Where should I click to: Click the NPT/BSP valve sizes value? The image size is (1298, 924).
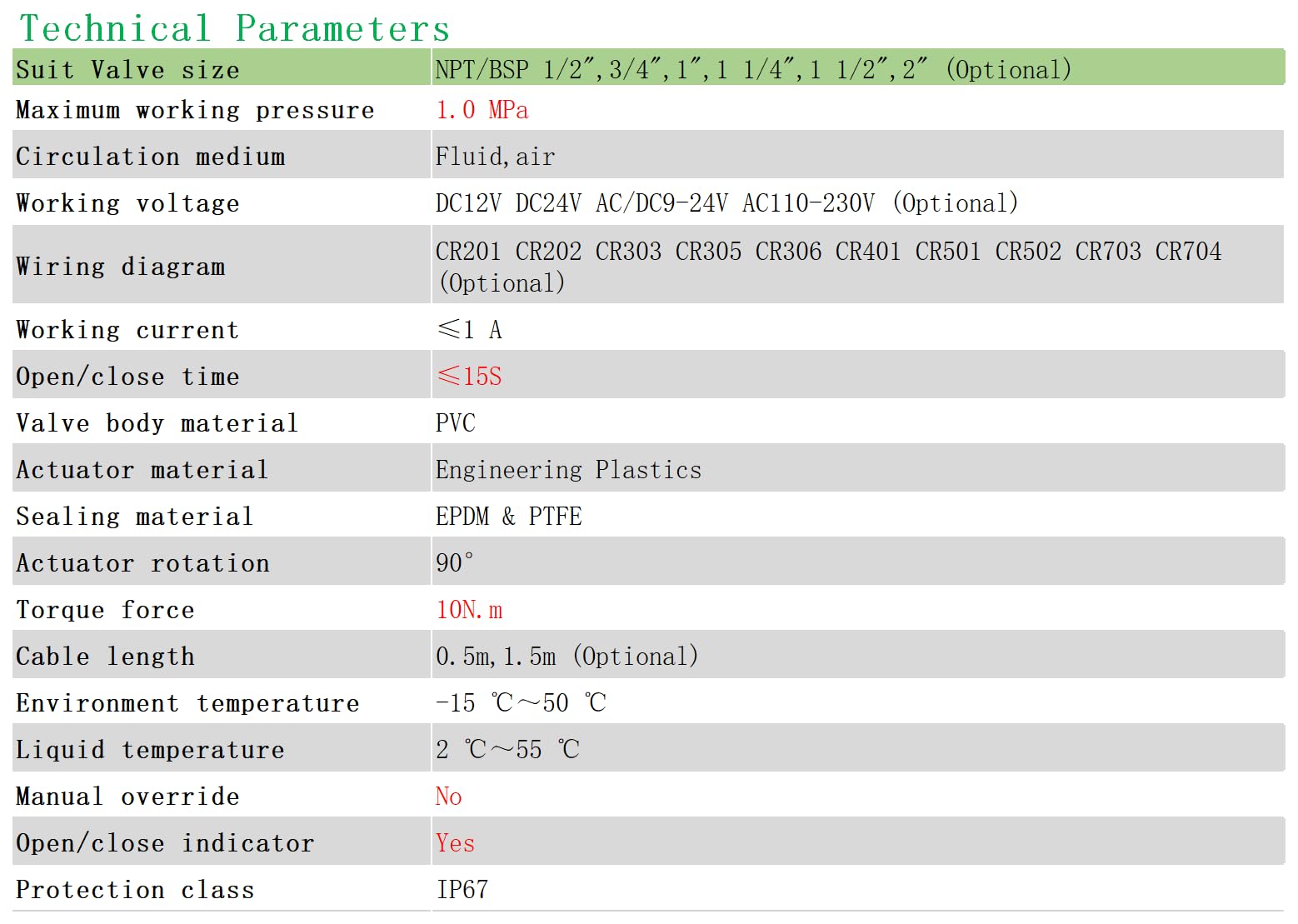753,69
